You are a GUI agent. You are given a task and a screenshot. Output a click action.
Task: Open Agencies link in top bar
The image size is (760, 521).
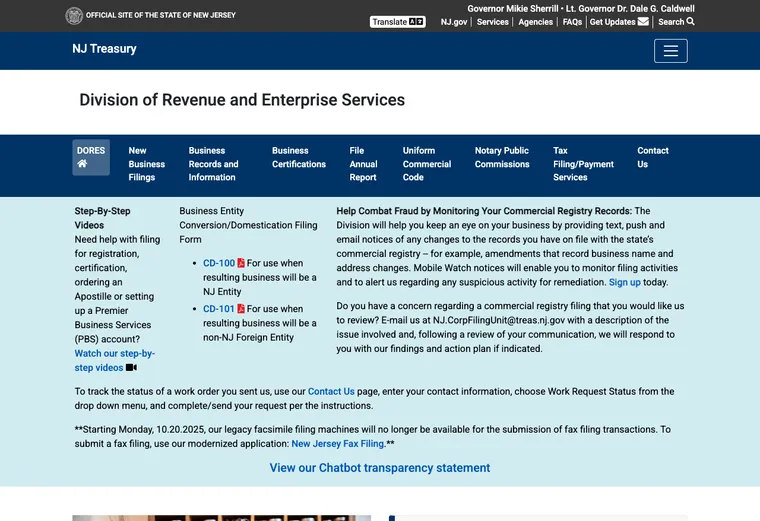pos(535,22)
